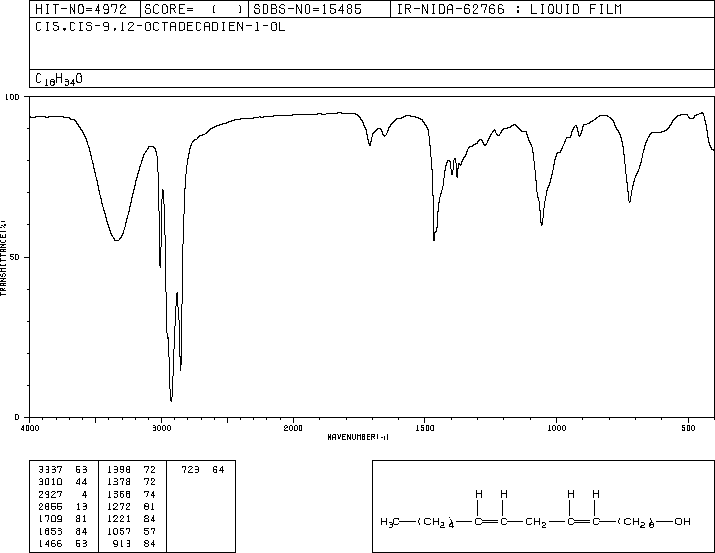Click the WAVENUMBER axis title
Viewport: 715px width, 553px height.
pyautogui.click(x=358, y=437)
